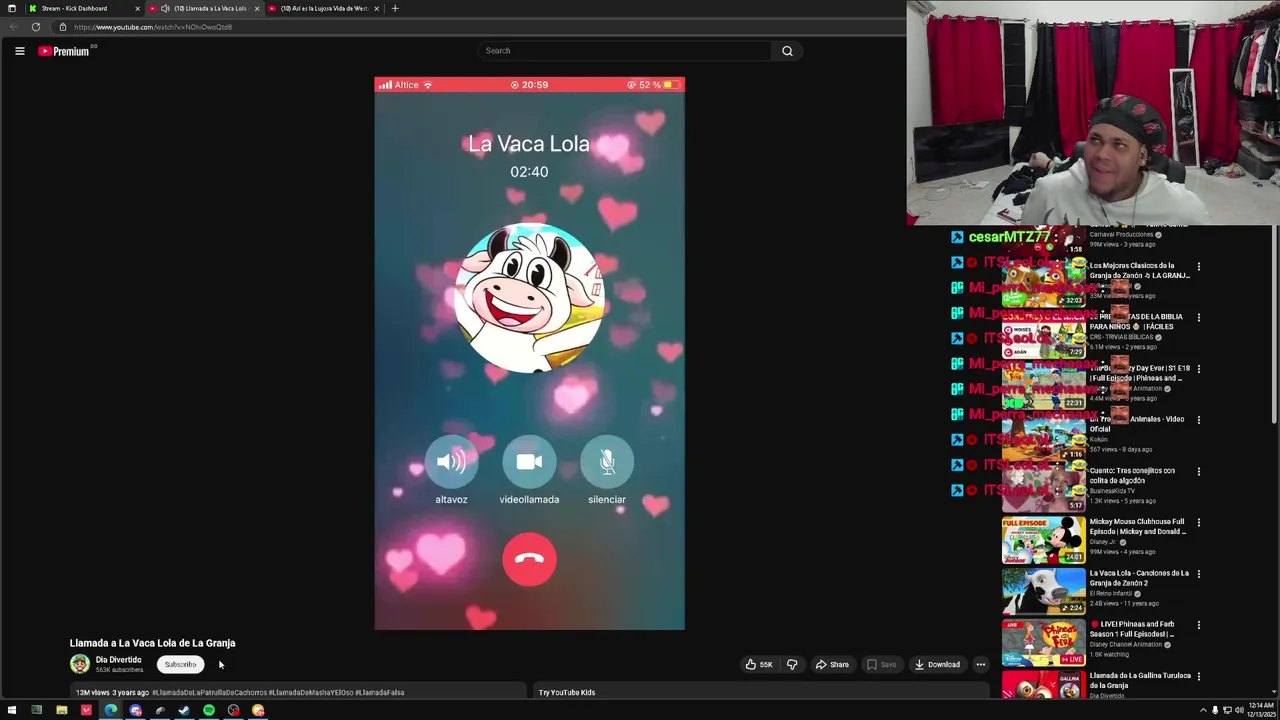Open options menu for Cuento: Tres conejitos video
The height and width of the screenshot is (720, 1280).
(x=1198, y=471)
